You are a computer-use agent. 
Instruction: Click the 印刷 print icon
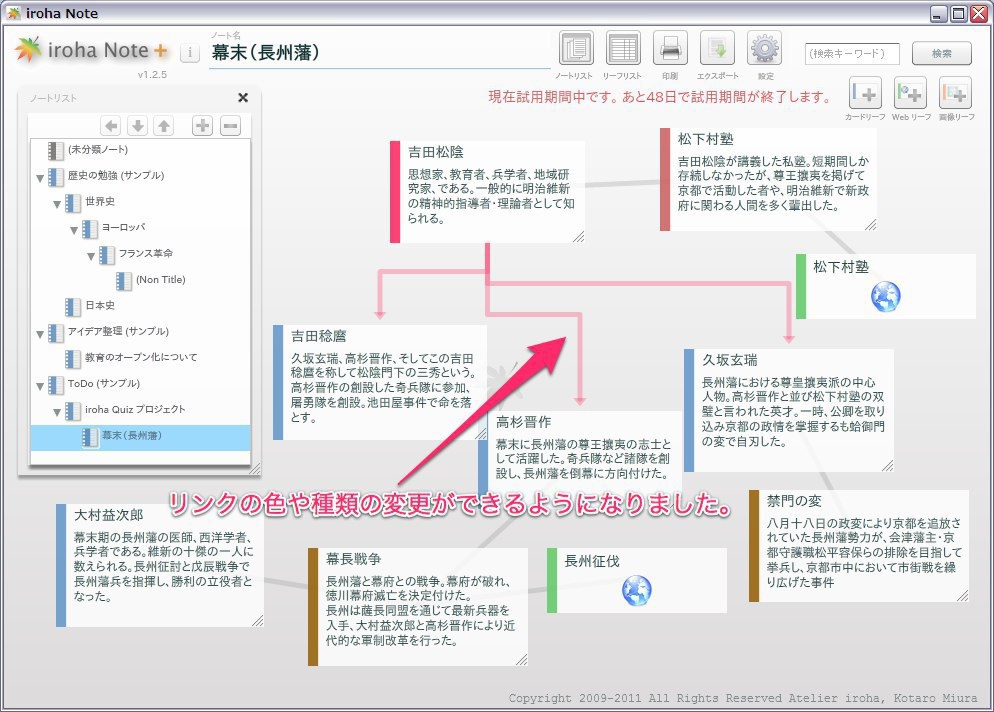tap(669, 46)
